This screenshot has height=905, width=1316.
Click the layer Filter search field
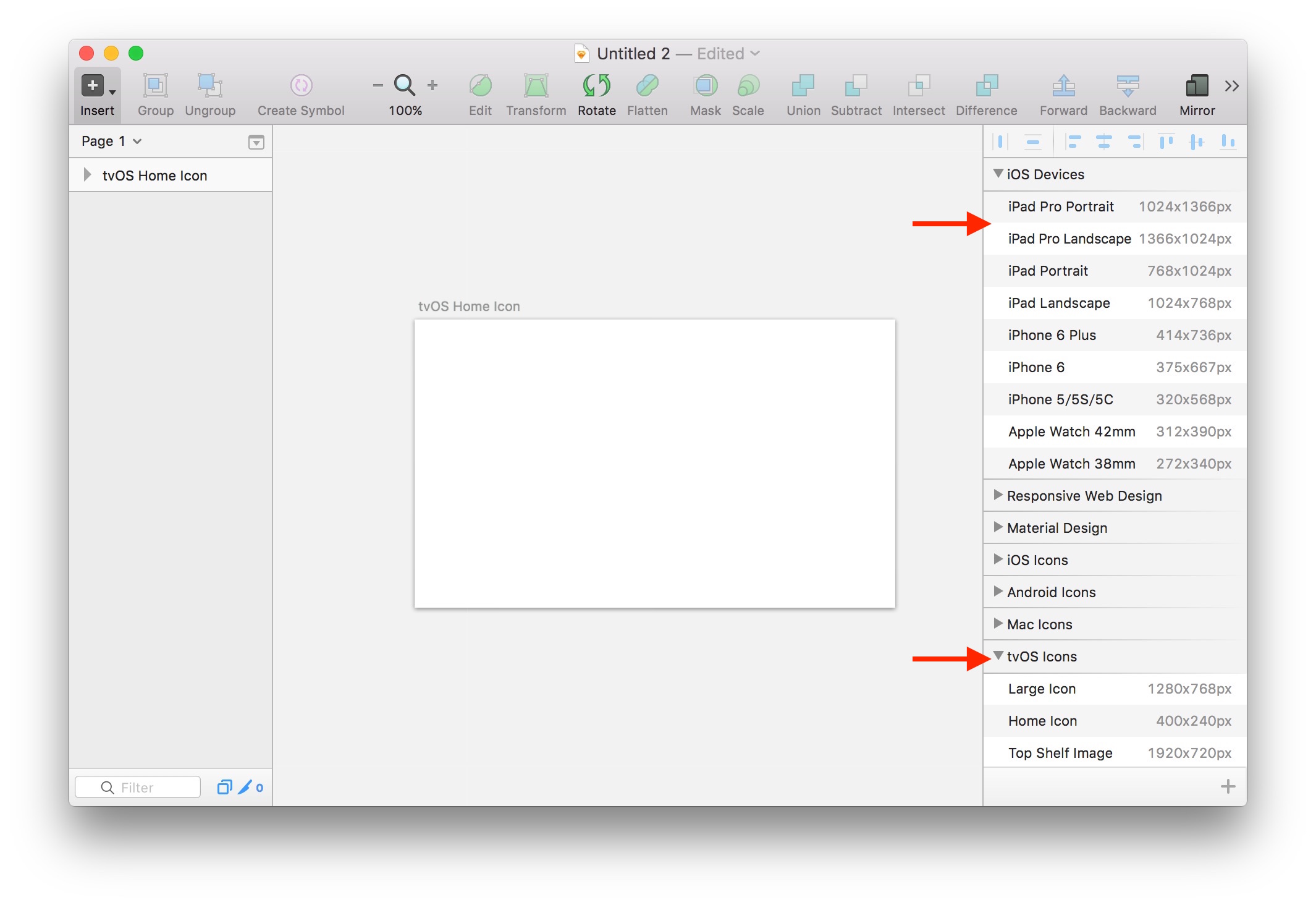coord(148,787)
